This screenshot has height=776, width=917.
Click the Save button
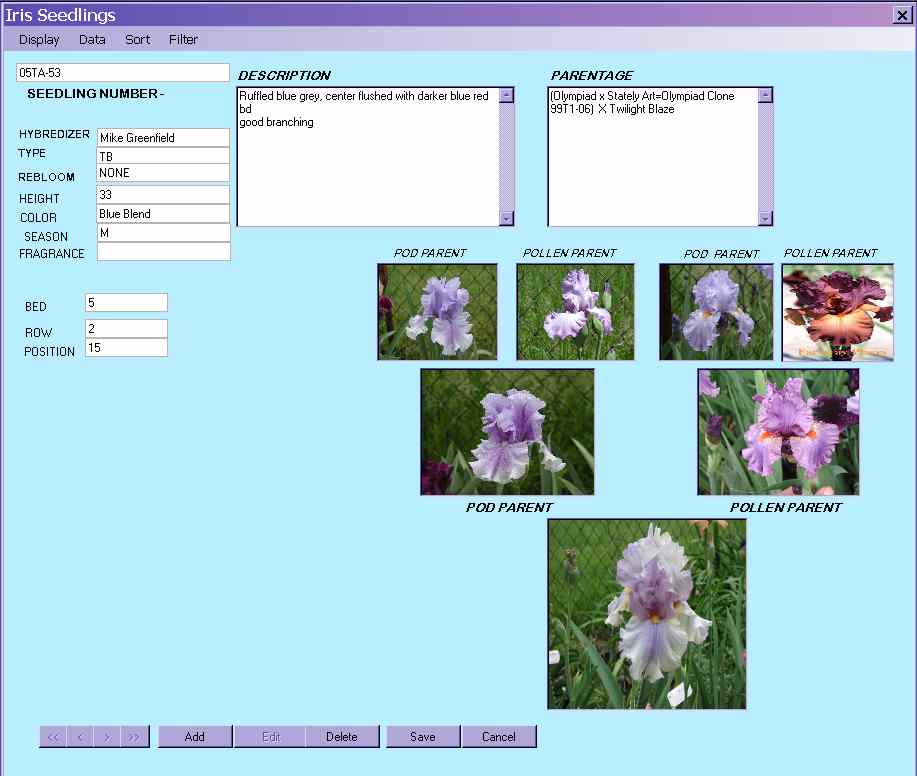(423, 737)
